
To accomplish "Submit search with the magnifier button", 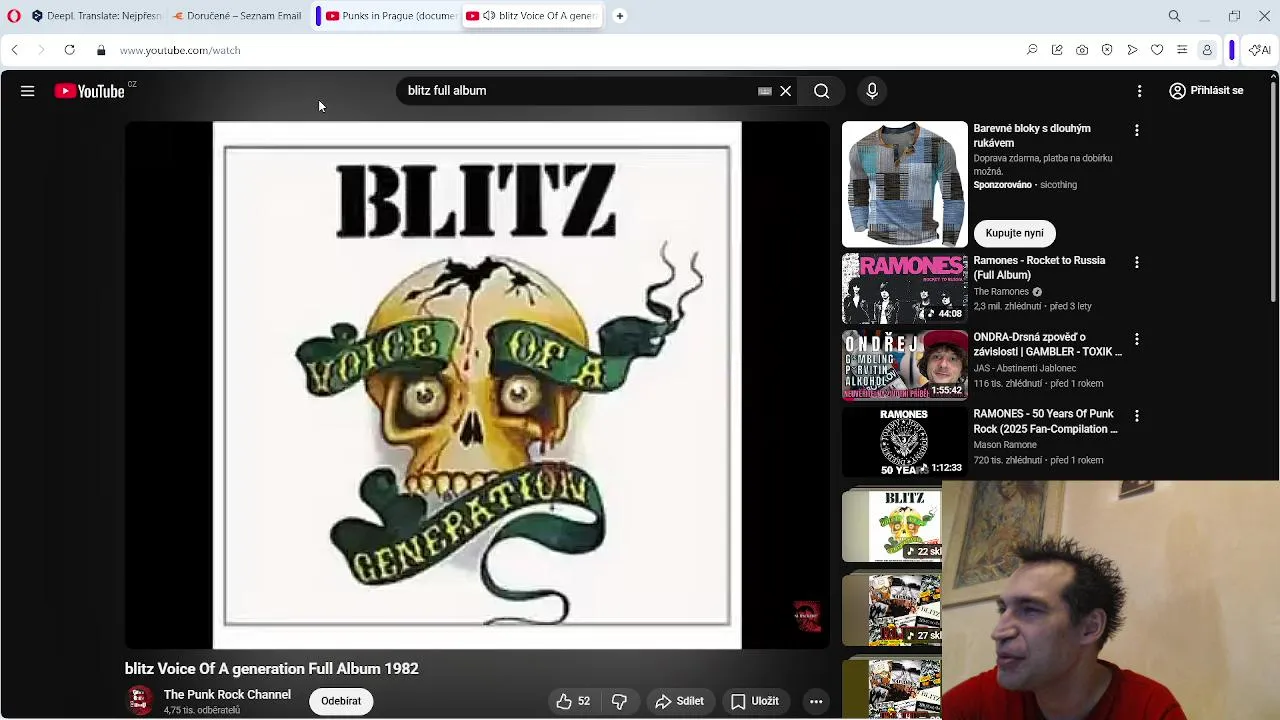I will (822, 91).
